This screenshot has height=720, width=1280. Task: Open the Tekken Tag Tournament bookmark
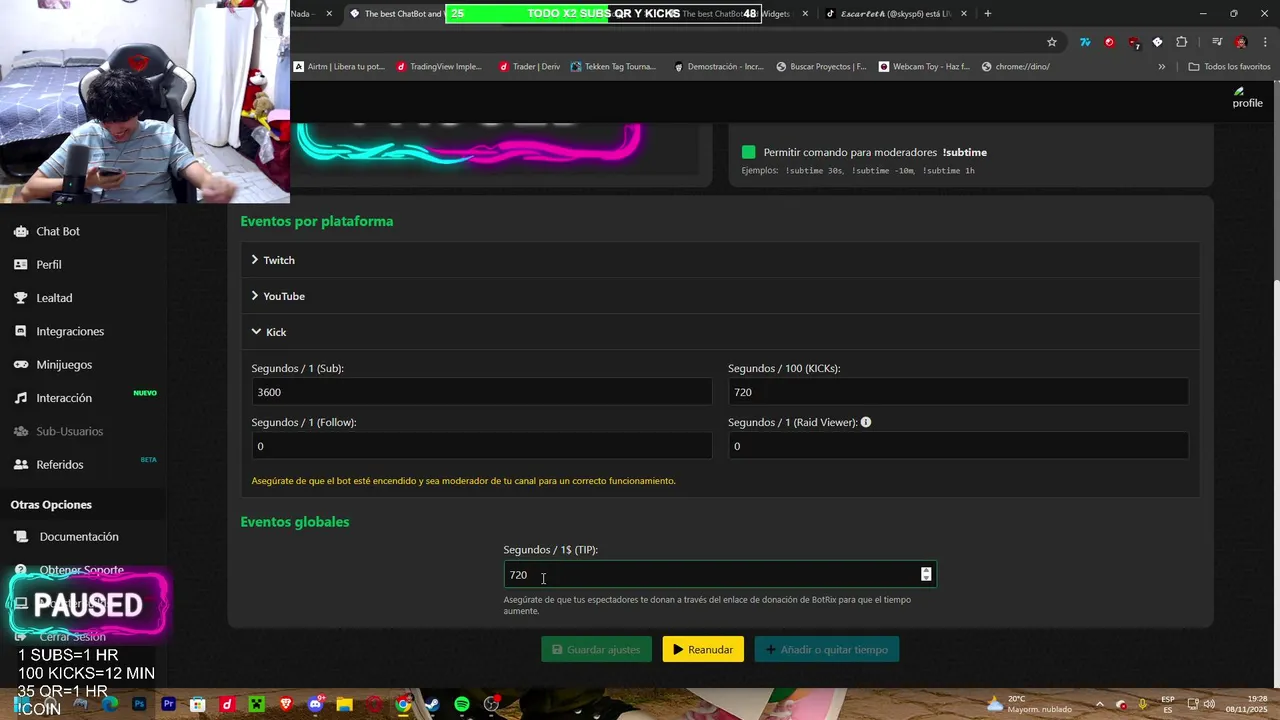[613, 67]
